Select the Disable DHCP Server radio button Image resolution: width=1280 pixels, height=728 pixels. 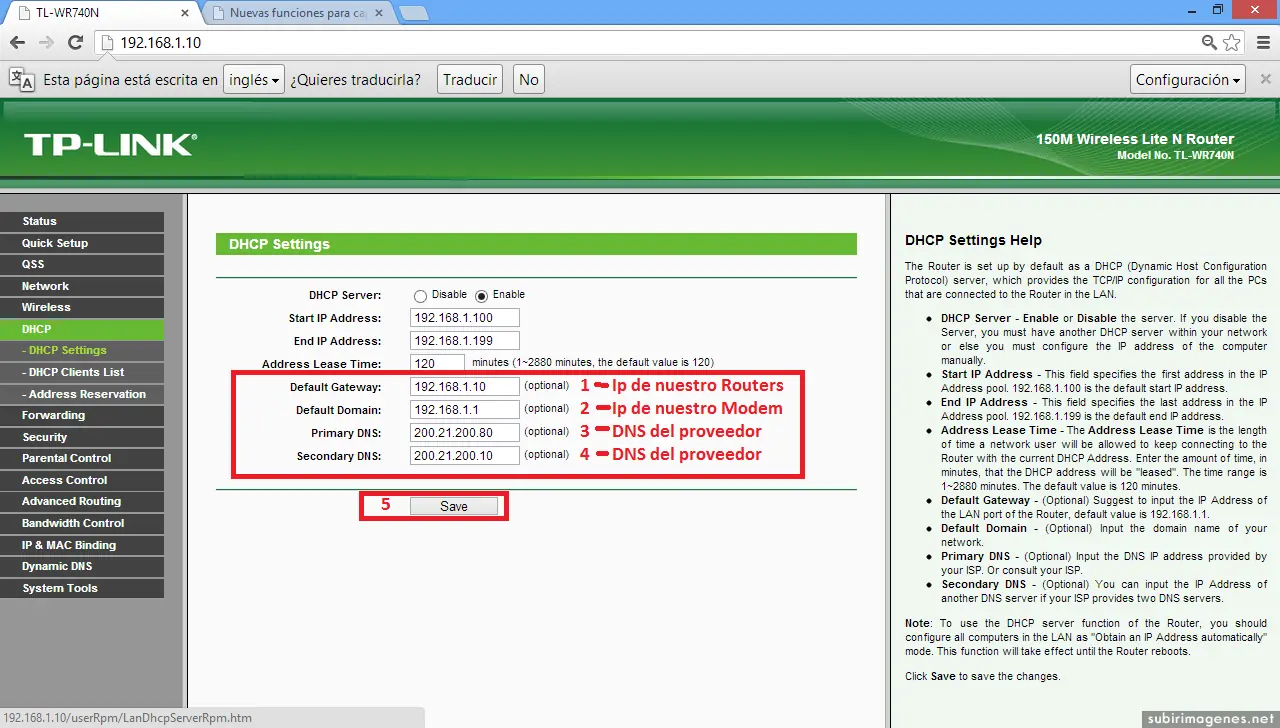(x=420, y=296)
